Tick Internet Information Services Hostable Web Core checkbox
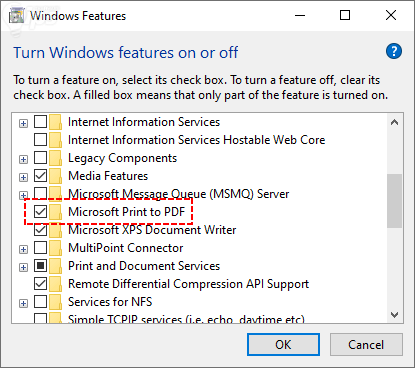The image size is (415, 368). (x=41, y=140)
